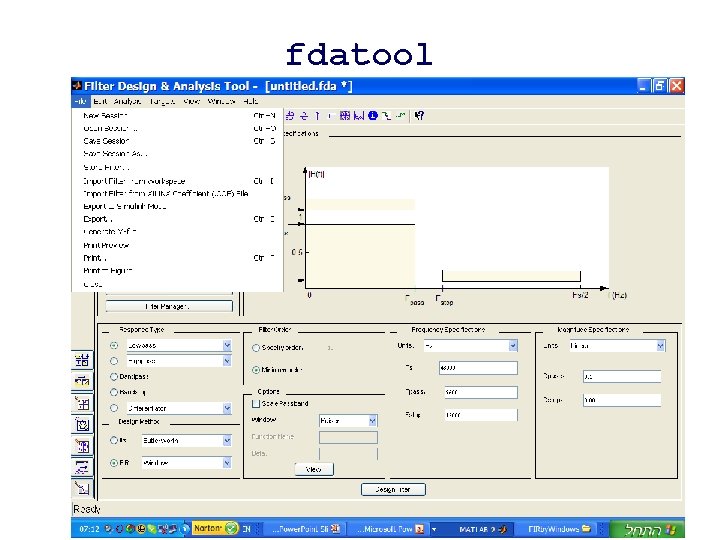This screenshot has width=720, height=540.
Task: Select the Highpass response type radio
Action: [114, 361]
